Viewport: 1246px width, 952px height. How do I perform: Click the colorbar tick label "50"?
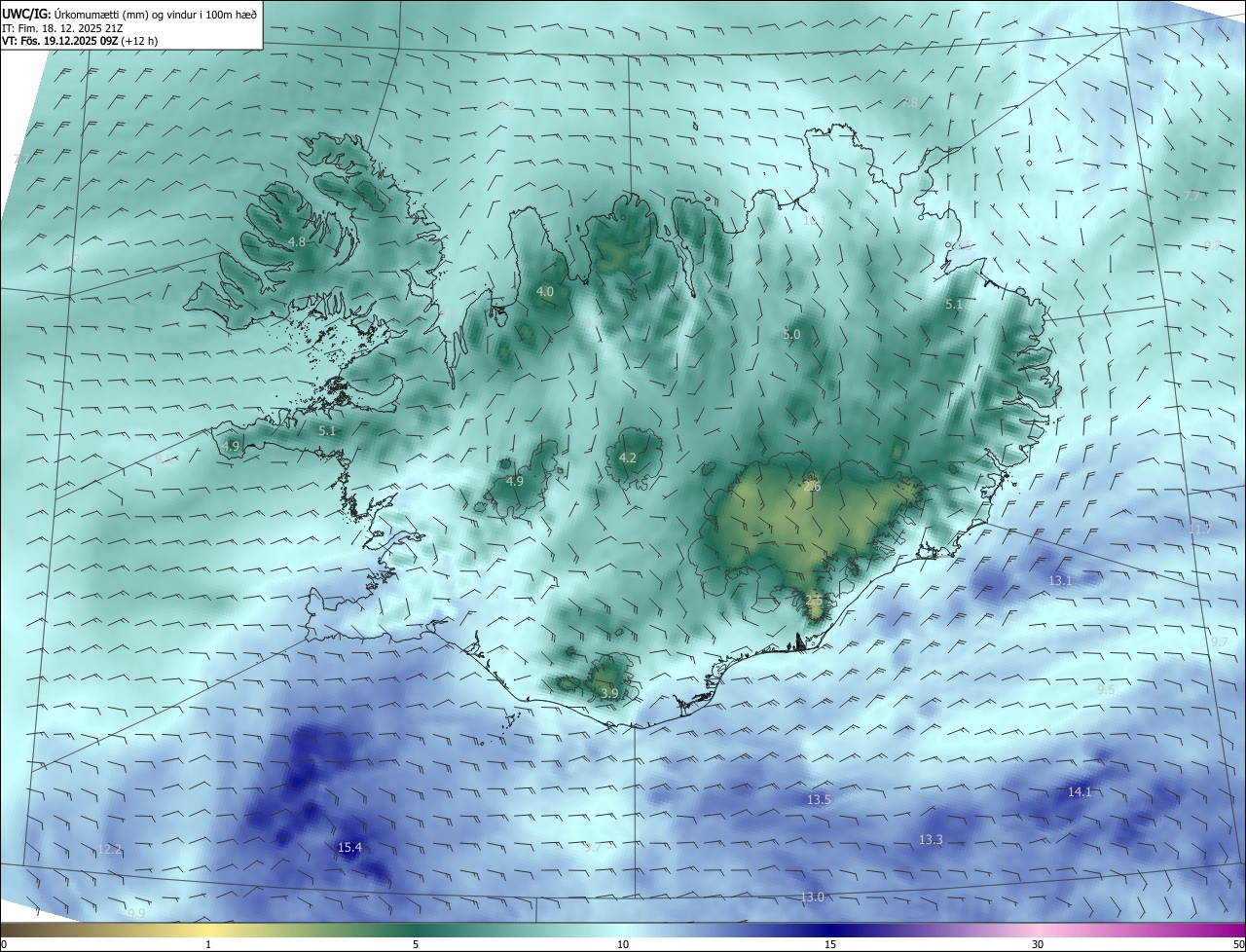point(1238,944)
